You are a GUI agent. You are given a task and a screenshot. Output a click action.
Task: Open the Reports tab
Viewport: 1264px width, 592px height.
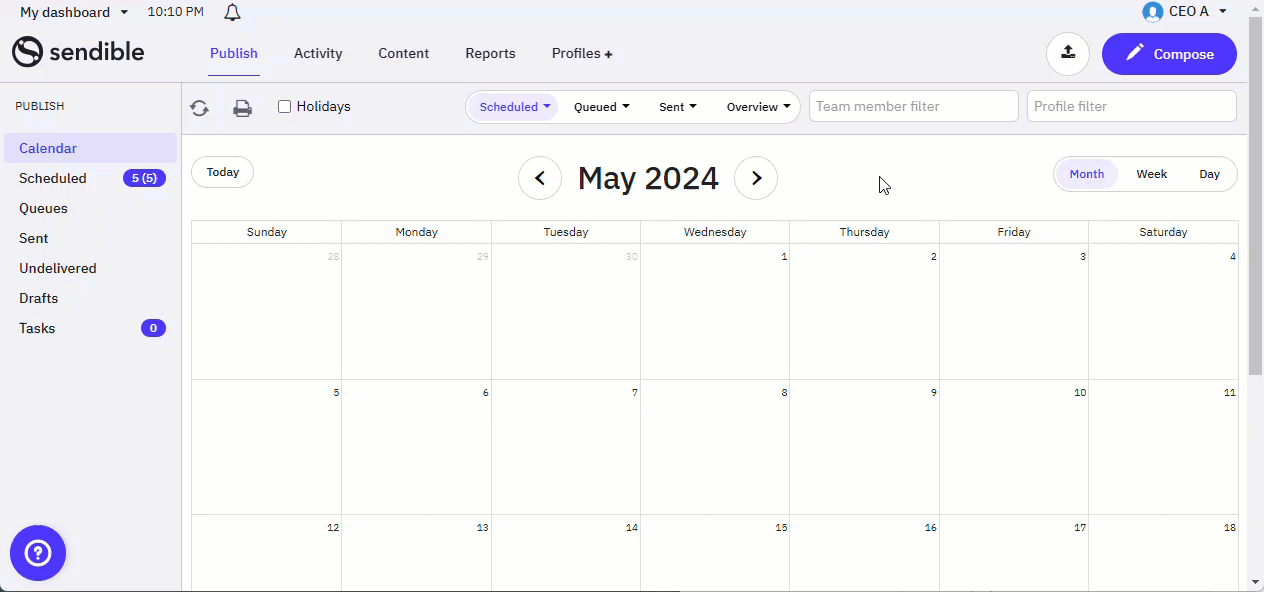click(x=490, y=53)
